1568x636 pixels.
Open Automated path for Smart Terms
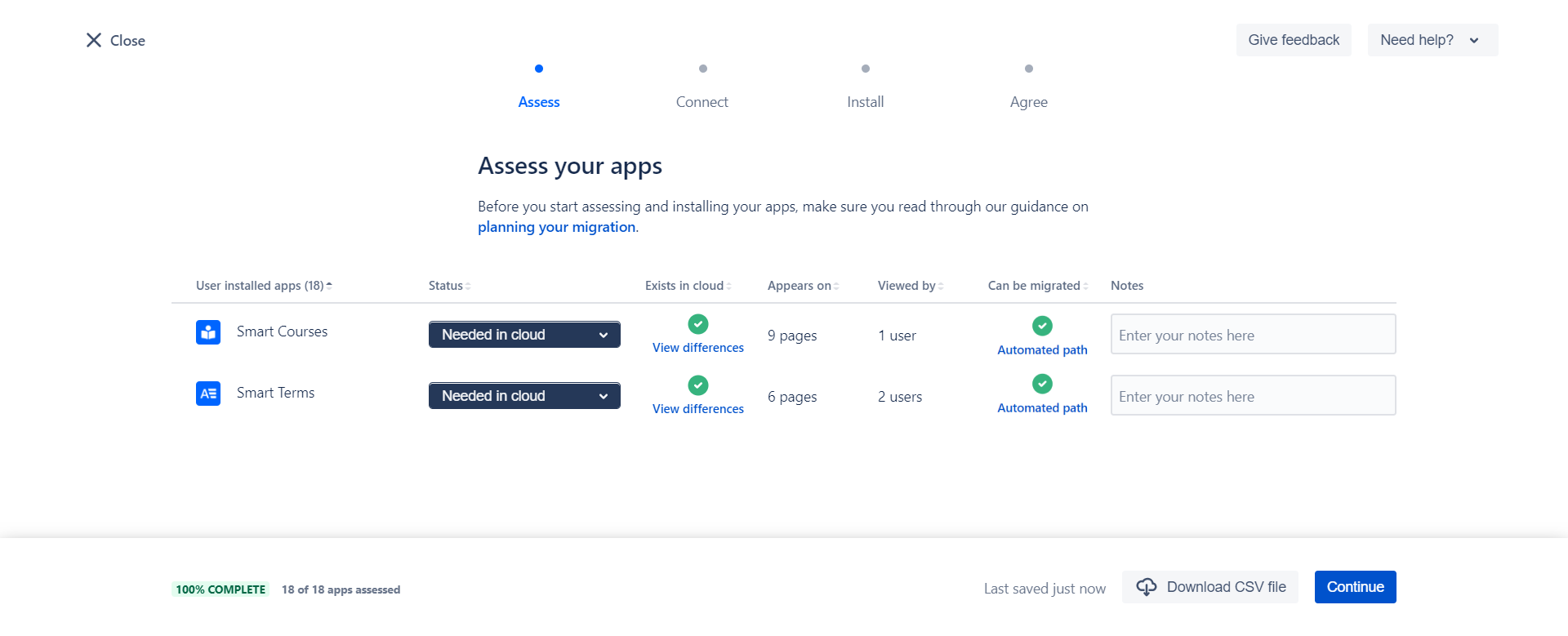1042,408
